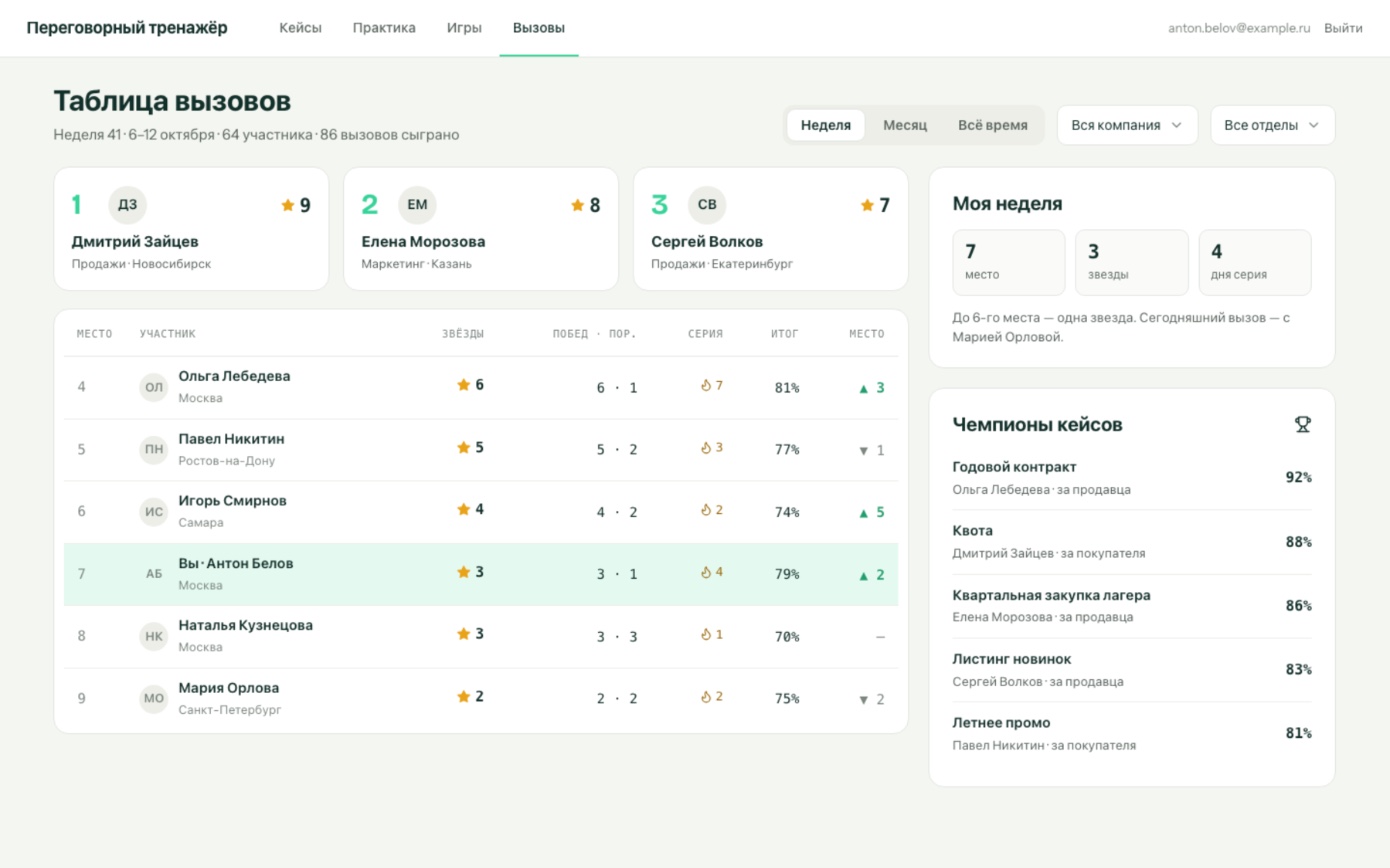Screen dimensions: 1390x868
Task: Switch to the Игры tab
Action: [464, 28]
